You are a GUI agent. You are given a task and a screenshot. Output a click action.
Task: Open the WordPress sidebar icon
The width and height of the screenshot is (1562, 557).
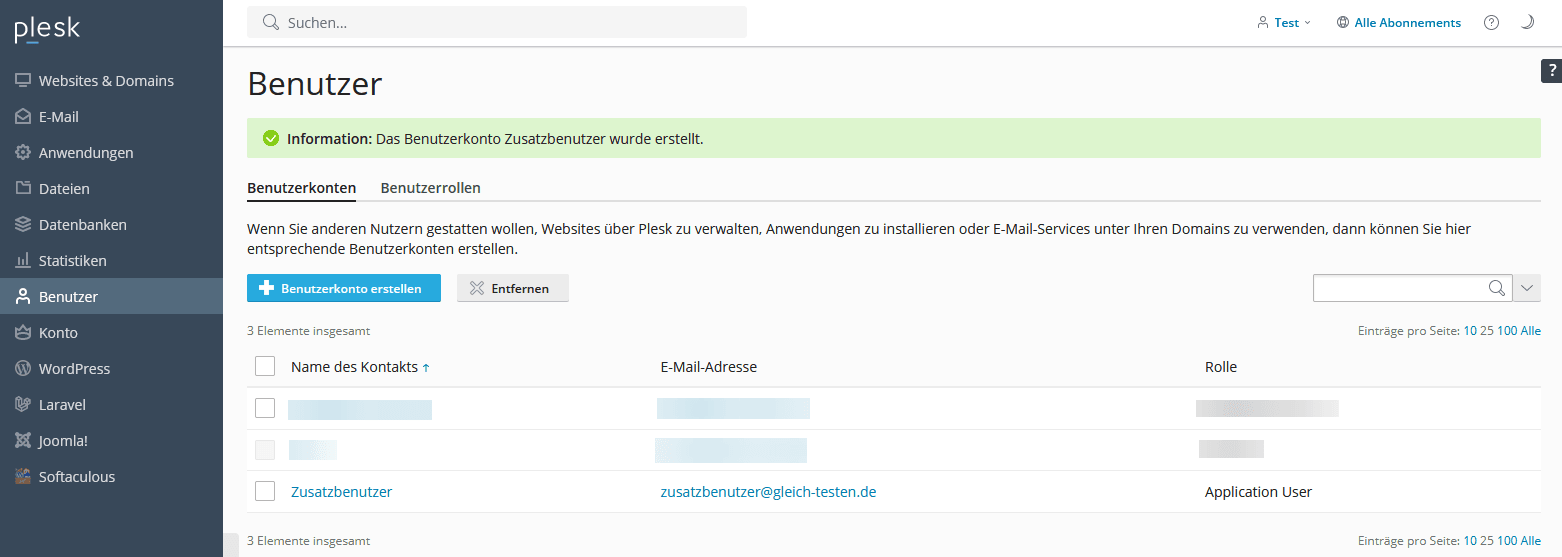click(x=23, y=369)
